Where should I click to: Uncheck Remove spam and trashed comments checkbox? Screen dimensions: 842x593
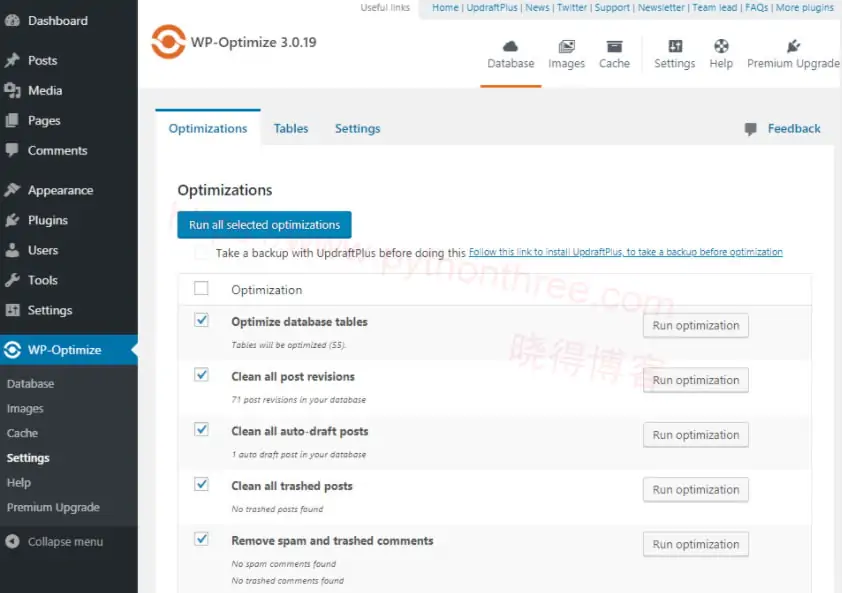(201, 539)
